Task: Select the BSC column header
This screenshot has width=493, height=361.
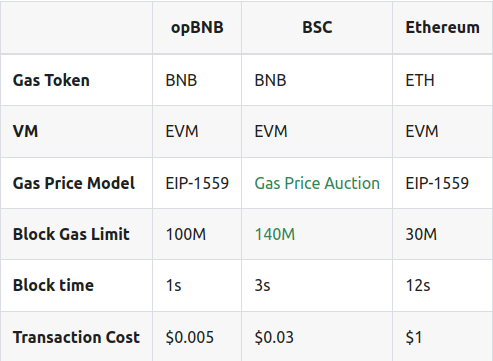Action: click(x=317, y=27)
